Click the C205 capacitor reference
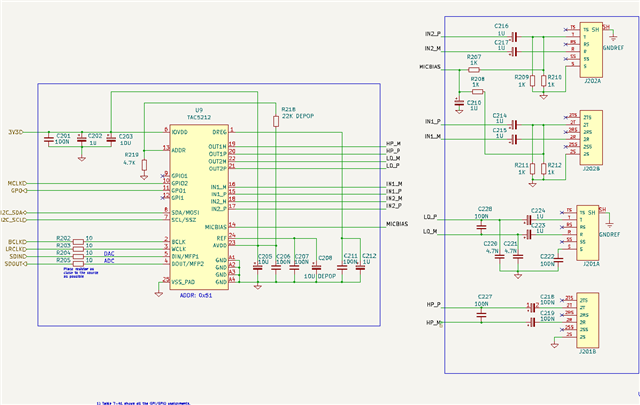Screen dimensions: 640x405 pos(265,256)
